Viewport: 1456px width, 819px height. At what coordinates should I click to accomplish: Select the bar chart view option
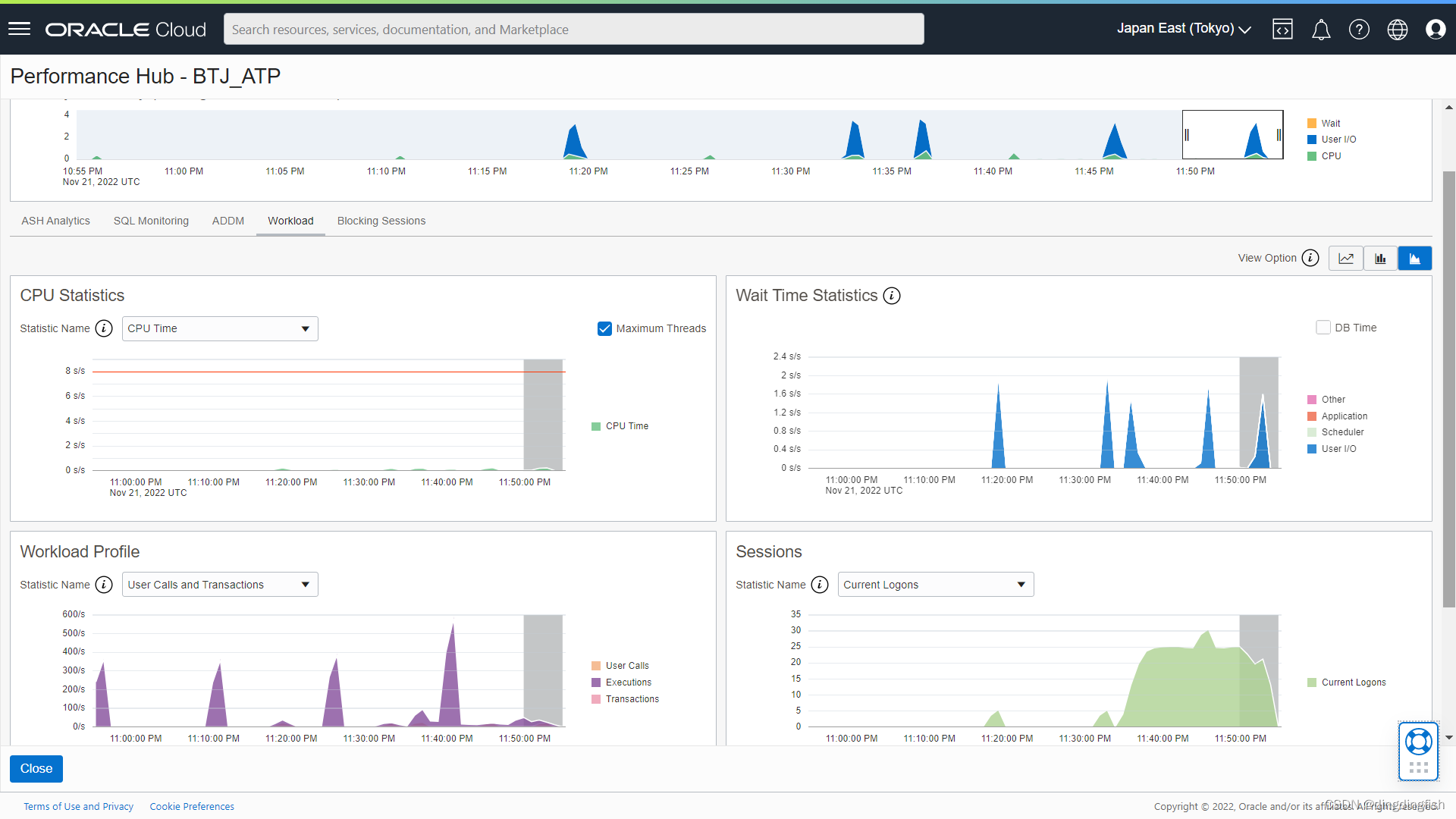click(x=1380, y=259)
